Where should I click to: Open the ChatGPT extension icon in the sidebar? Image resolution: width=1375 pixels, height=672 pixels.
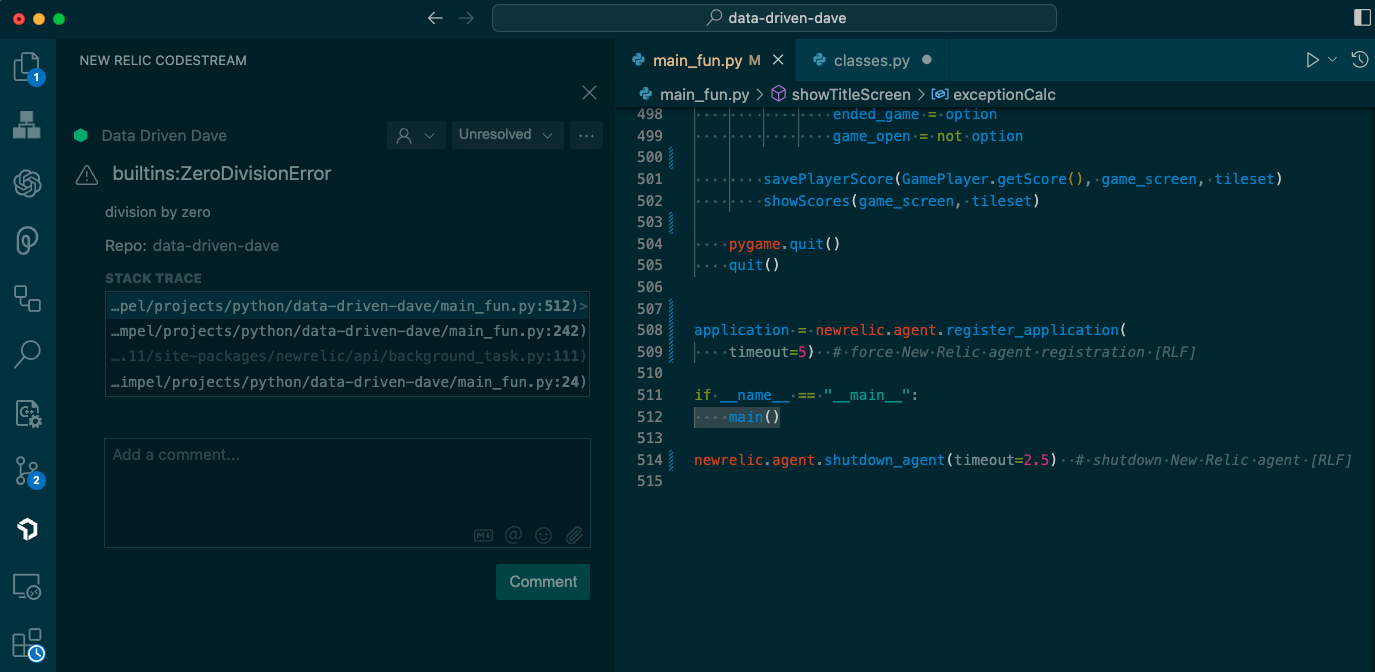[27, 183]
